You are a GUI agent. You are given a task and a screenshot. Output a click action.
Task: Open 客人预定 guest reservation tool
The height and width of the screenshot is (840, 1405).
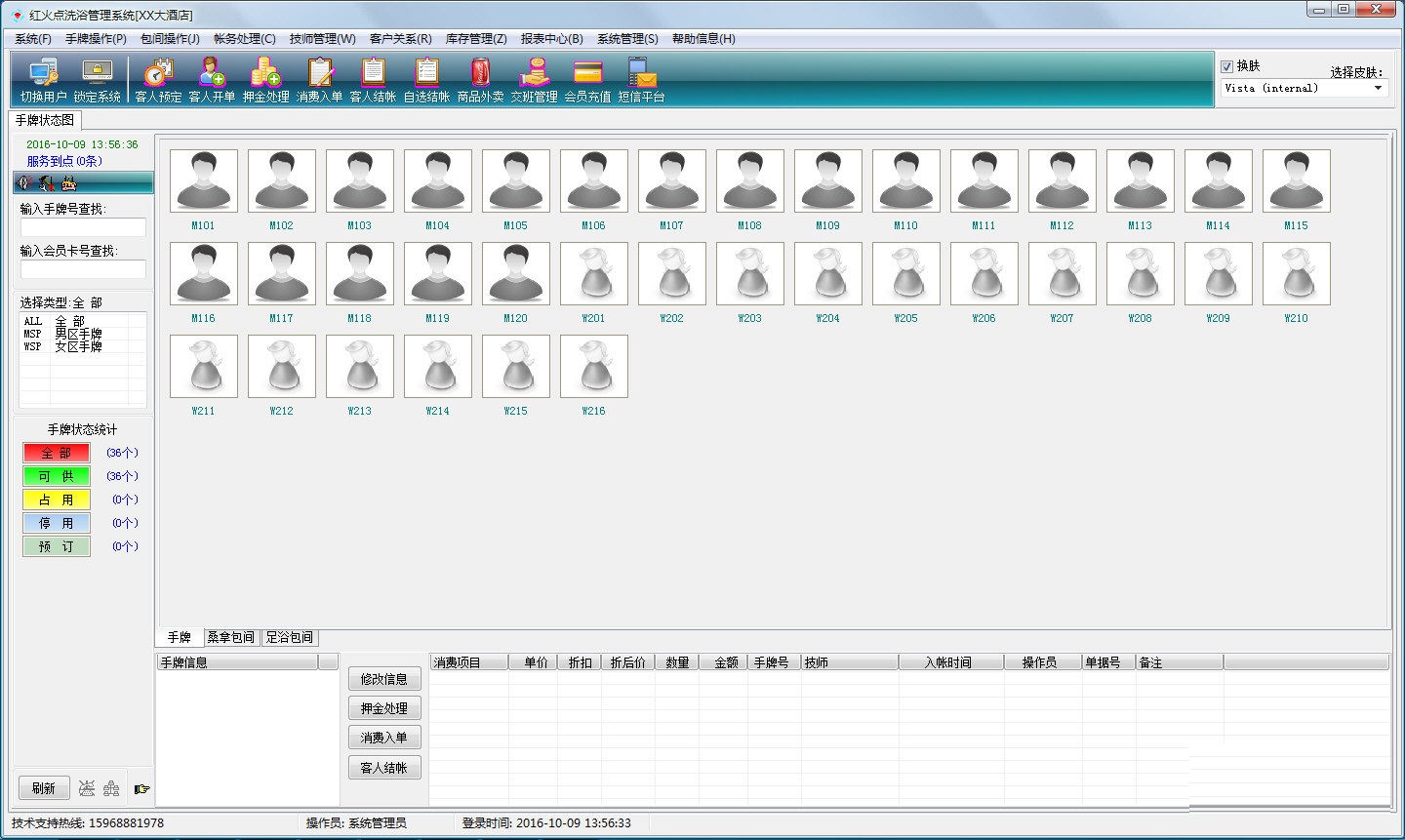point(158,79)
